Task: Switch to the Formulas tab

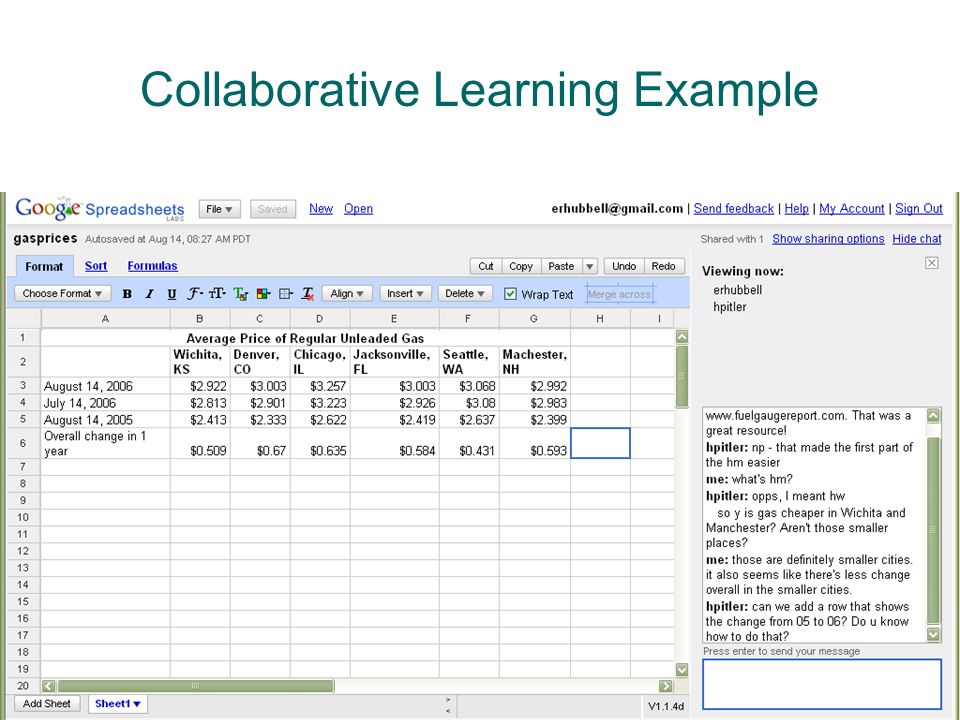Action: [x=152, y=266]
